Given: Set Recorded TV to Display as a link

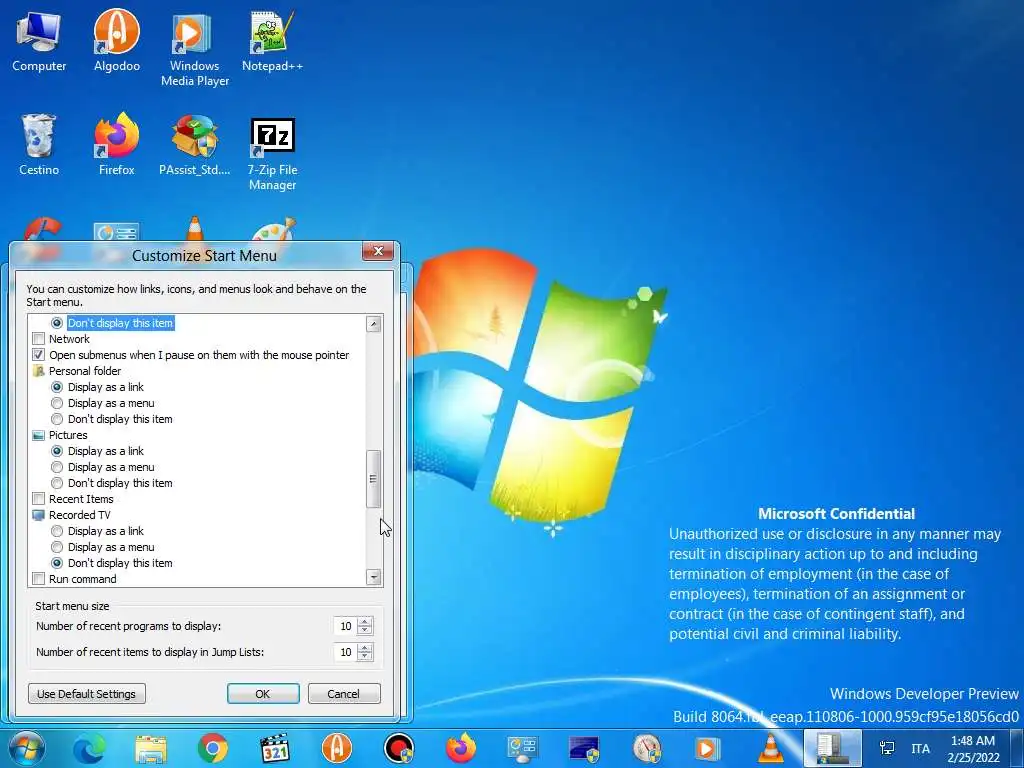Looking at the screenshot, I should coord(57,531).
